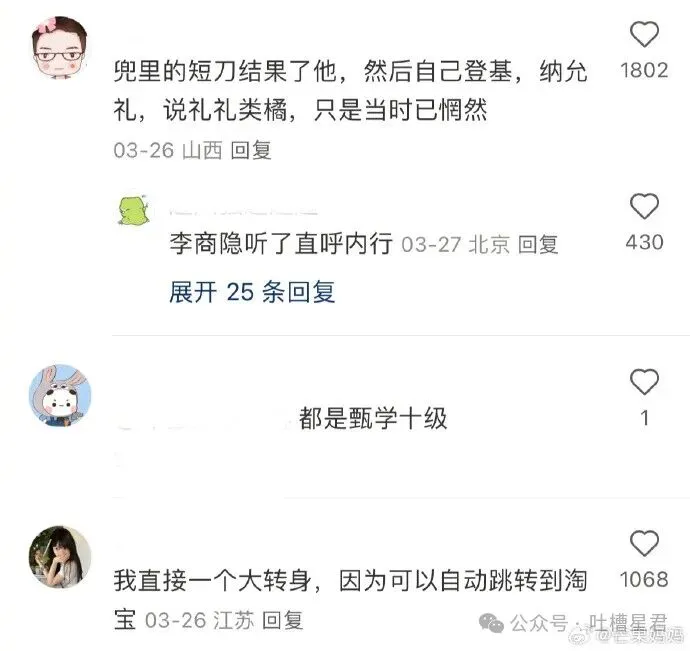Open green frog avatar profile
This screenshot has height=651, width=690.
click(134, 210)
